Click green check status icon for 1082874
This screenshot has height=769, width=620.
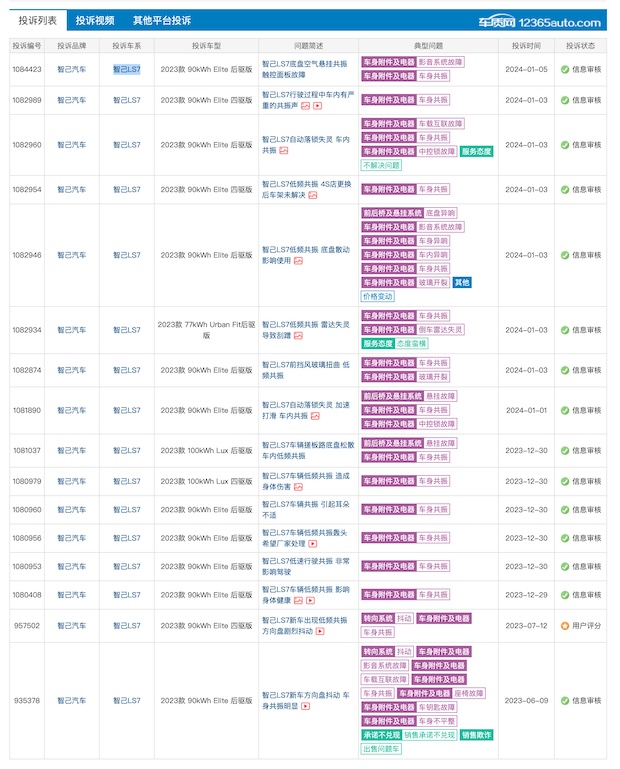(565, 370)
